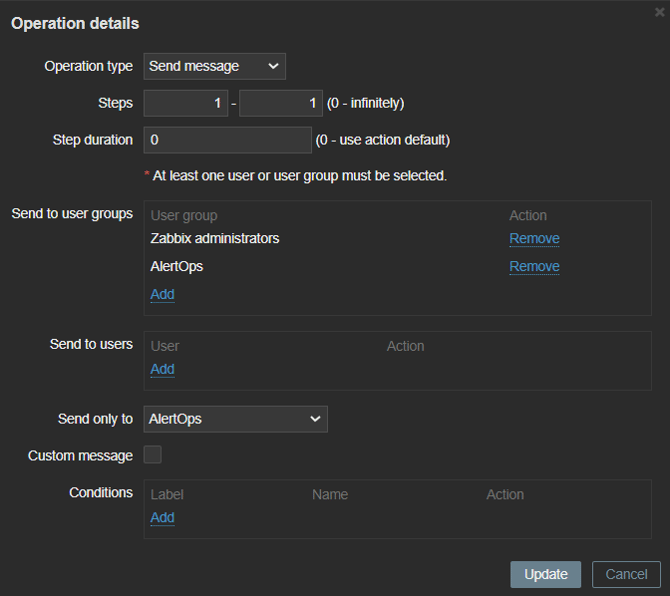Cancel the operation changes
Viewport: 670px width, 596px height.
pyautogui.click(x=626, y=574)
